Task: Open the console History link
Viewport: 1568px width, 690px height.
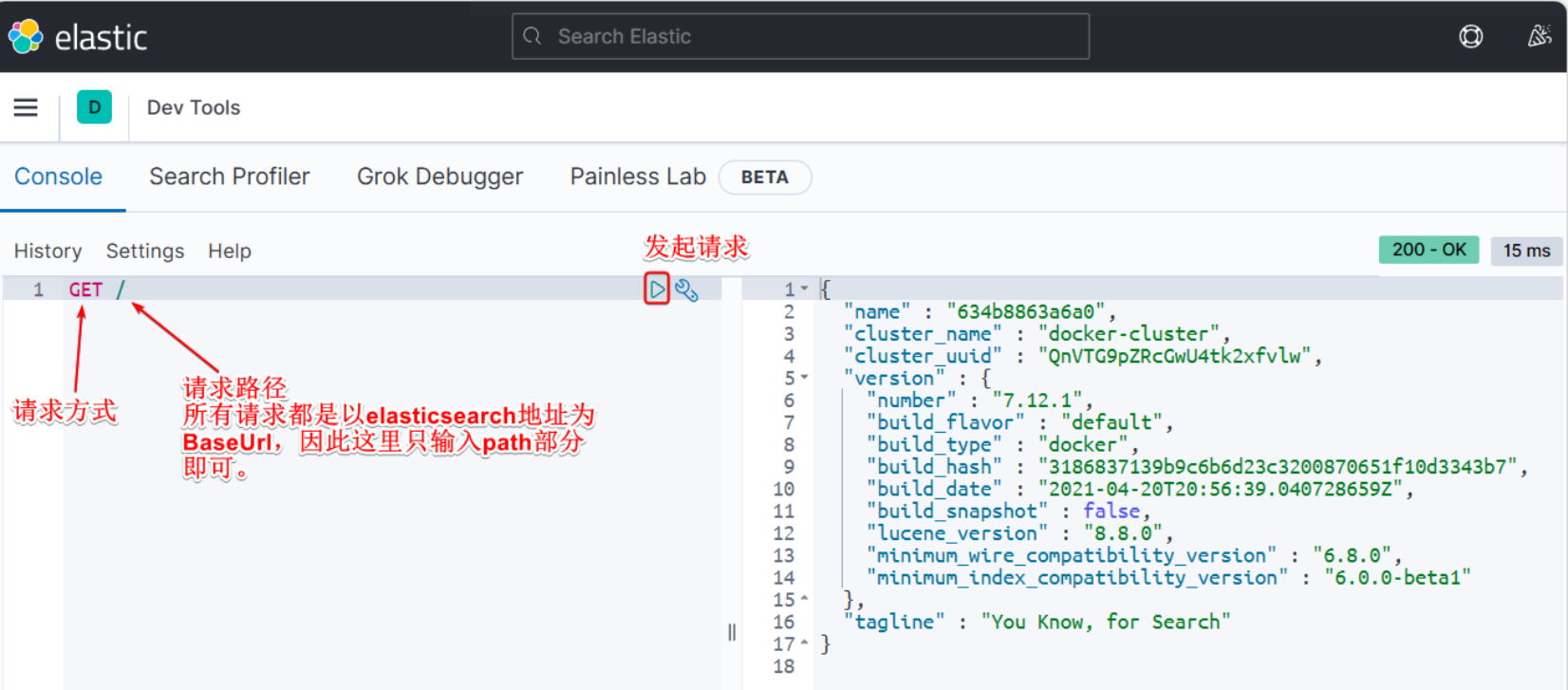Action: point(47,251)
